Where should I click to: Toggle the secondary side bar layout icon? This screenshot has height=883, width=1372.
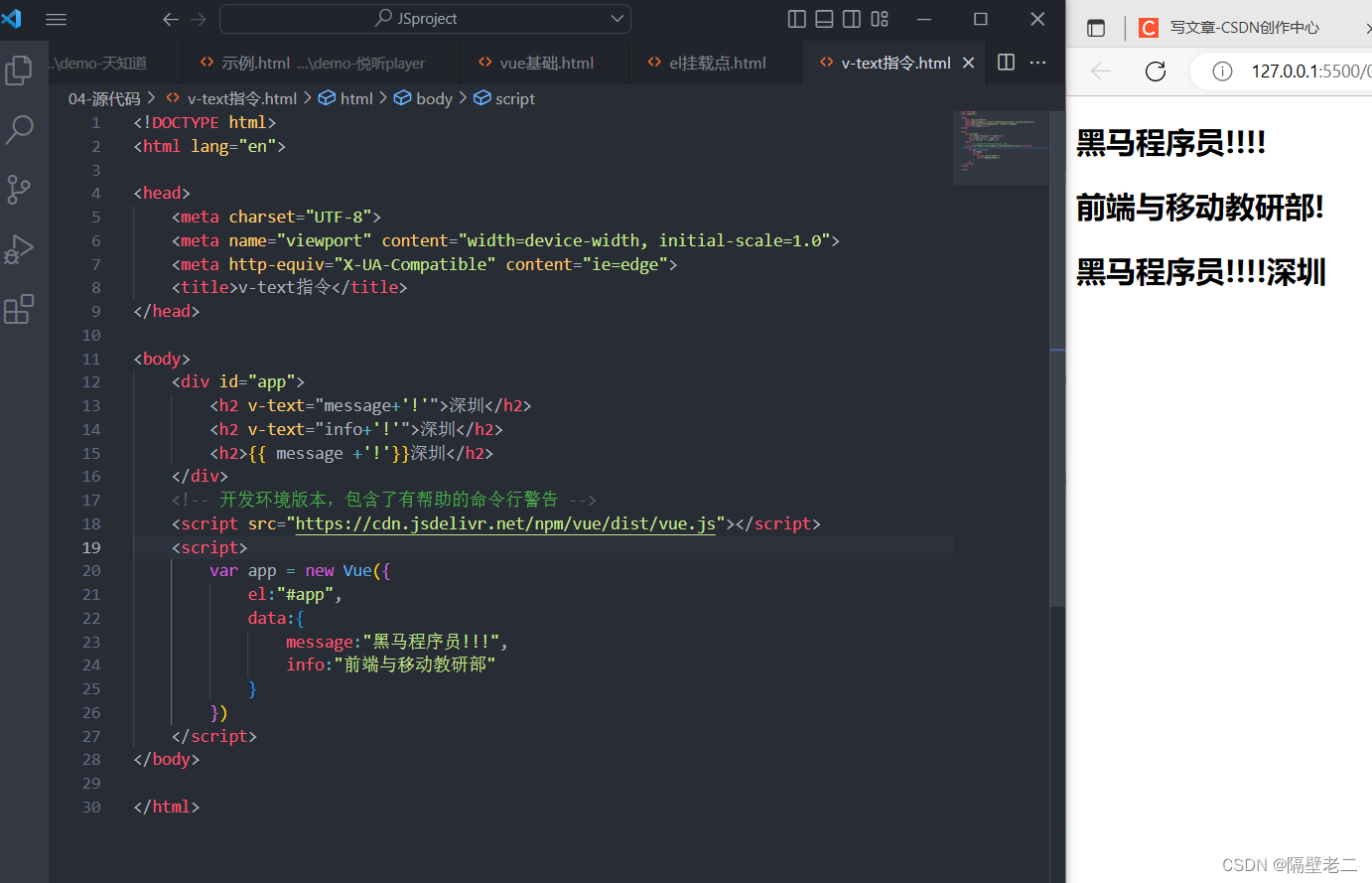tap(852, 19)
